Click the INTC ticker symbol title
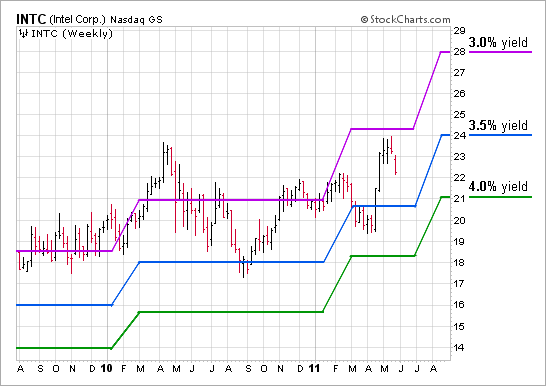Image resolution: width=546 pixels, height=386 pixels. 31,19
